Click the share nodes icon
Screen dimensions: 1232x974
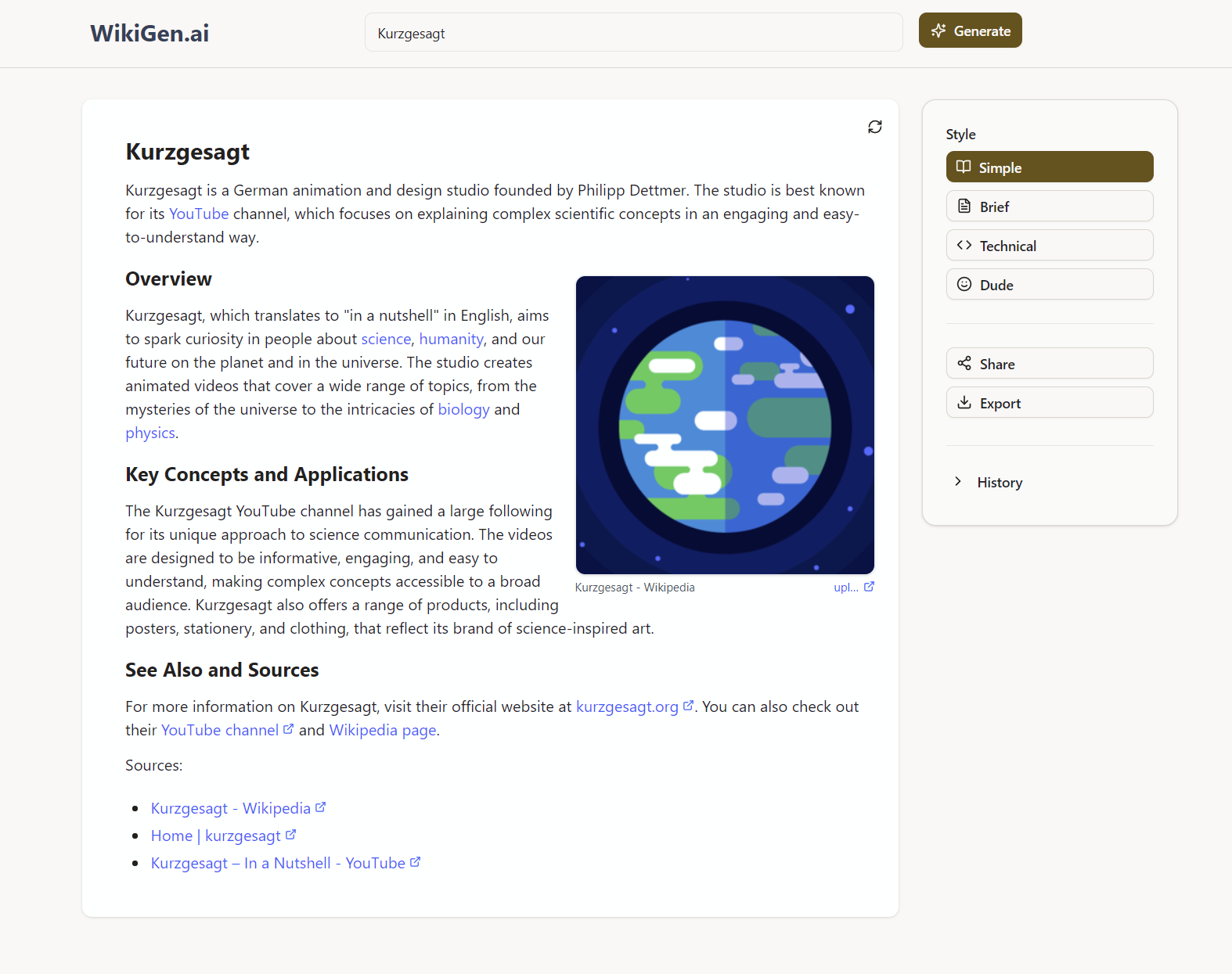click(x=964, y=363)
